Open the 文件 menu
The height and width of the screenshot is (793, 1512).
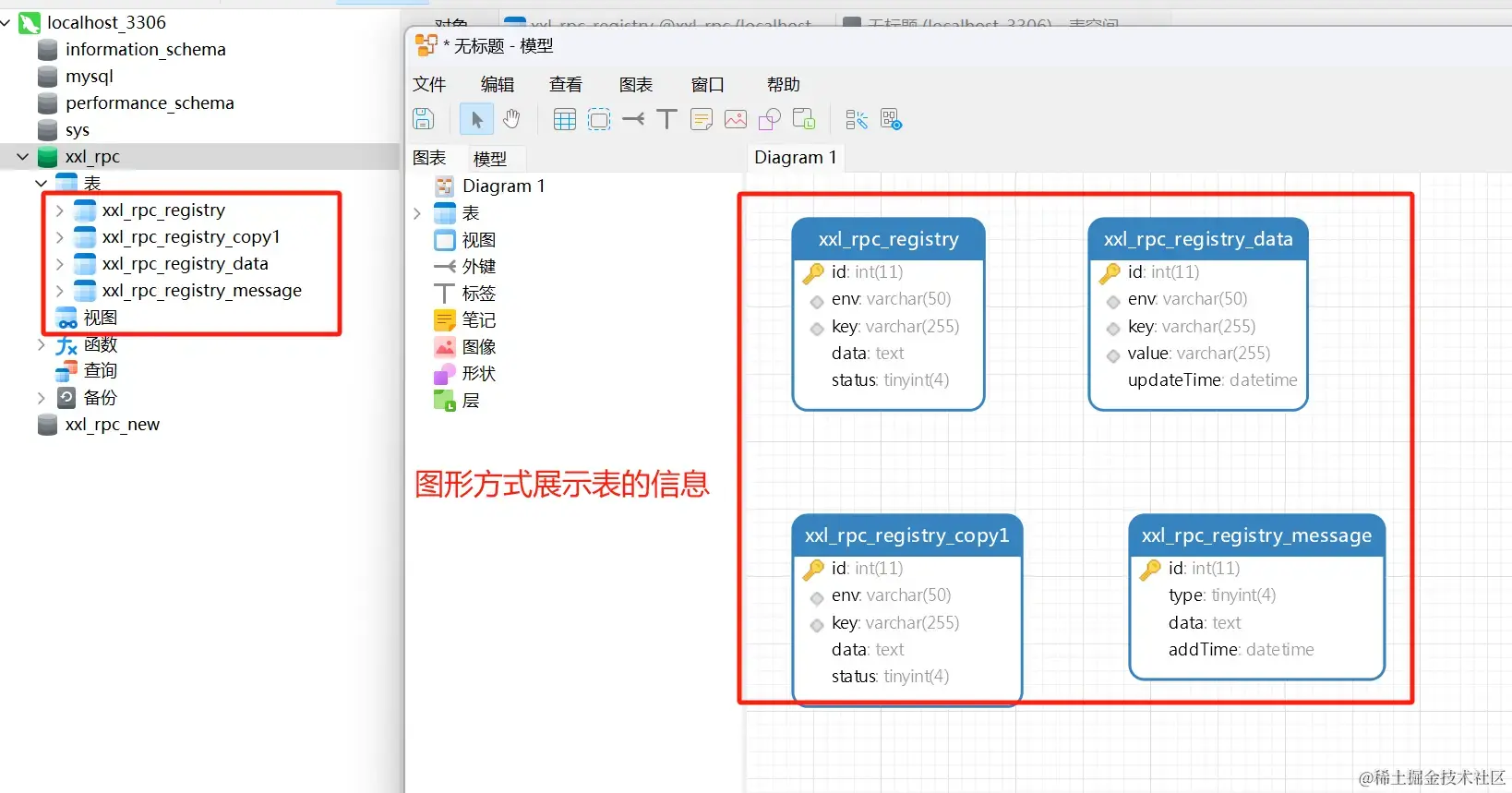(429, 84)
